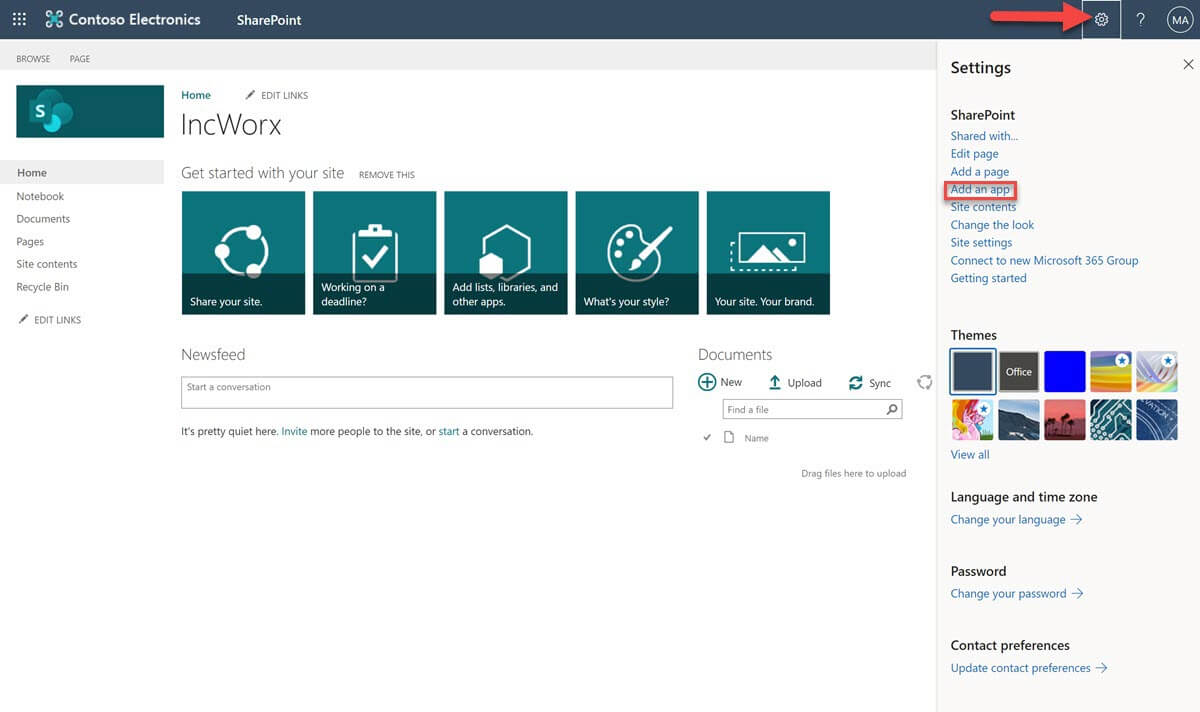Image resolution: width=1200 pixels, height=712 pixels.
Task: Click the New document plus icon
Action: [707, 382]
